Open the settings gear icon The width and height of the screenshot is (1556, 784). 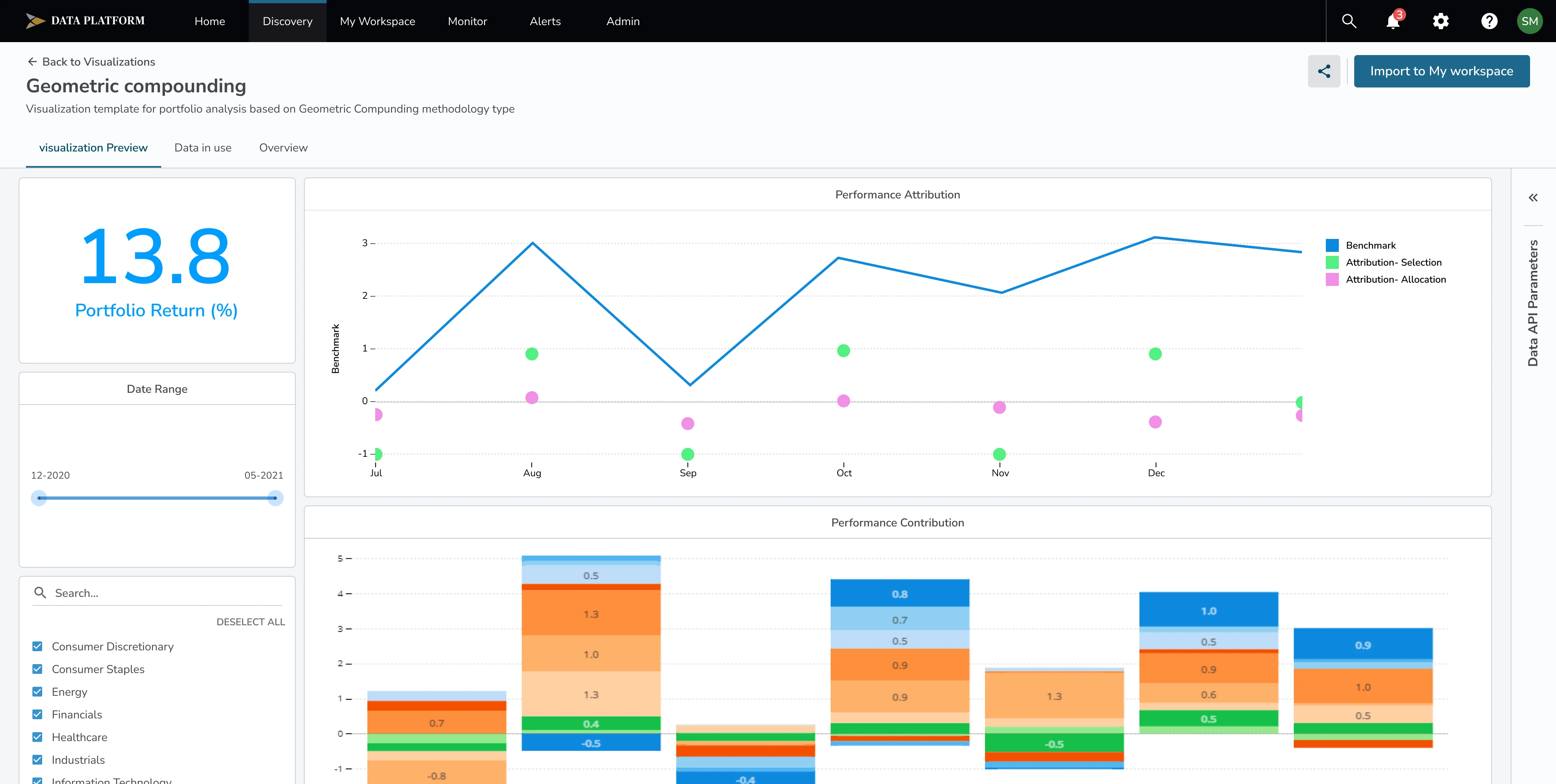pyautogui.click(x=1441, y=21)
